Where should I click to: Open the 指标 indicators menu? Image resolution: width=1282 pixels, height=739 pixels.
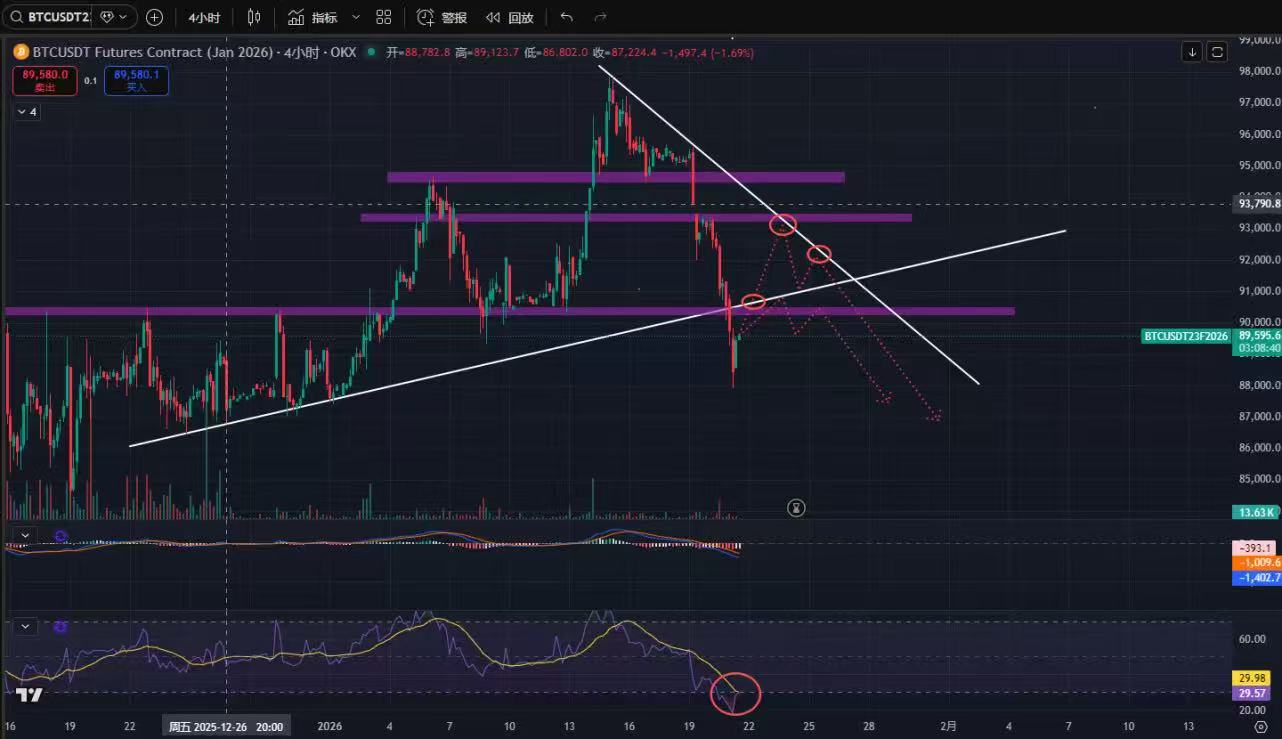tap(313, 17)
